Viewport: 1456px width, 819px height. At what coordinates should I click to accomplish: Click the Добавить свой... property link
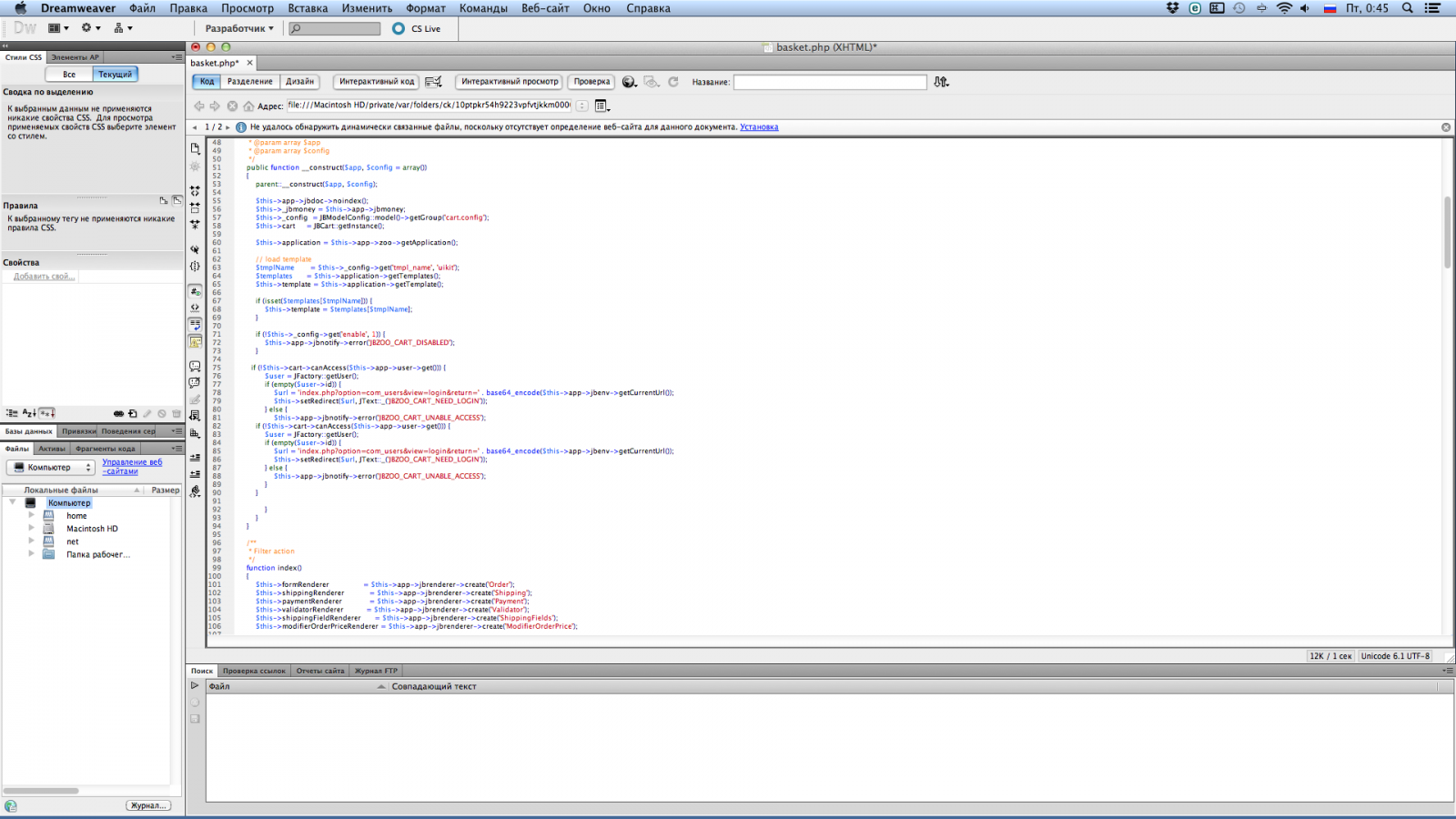(44, 277)
